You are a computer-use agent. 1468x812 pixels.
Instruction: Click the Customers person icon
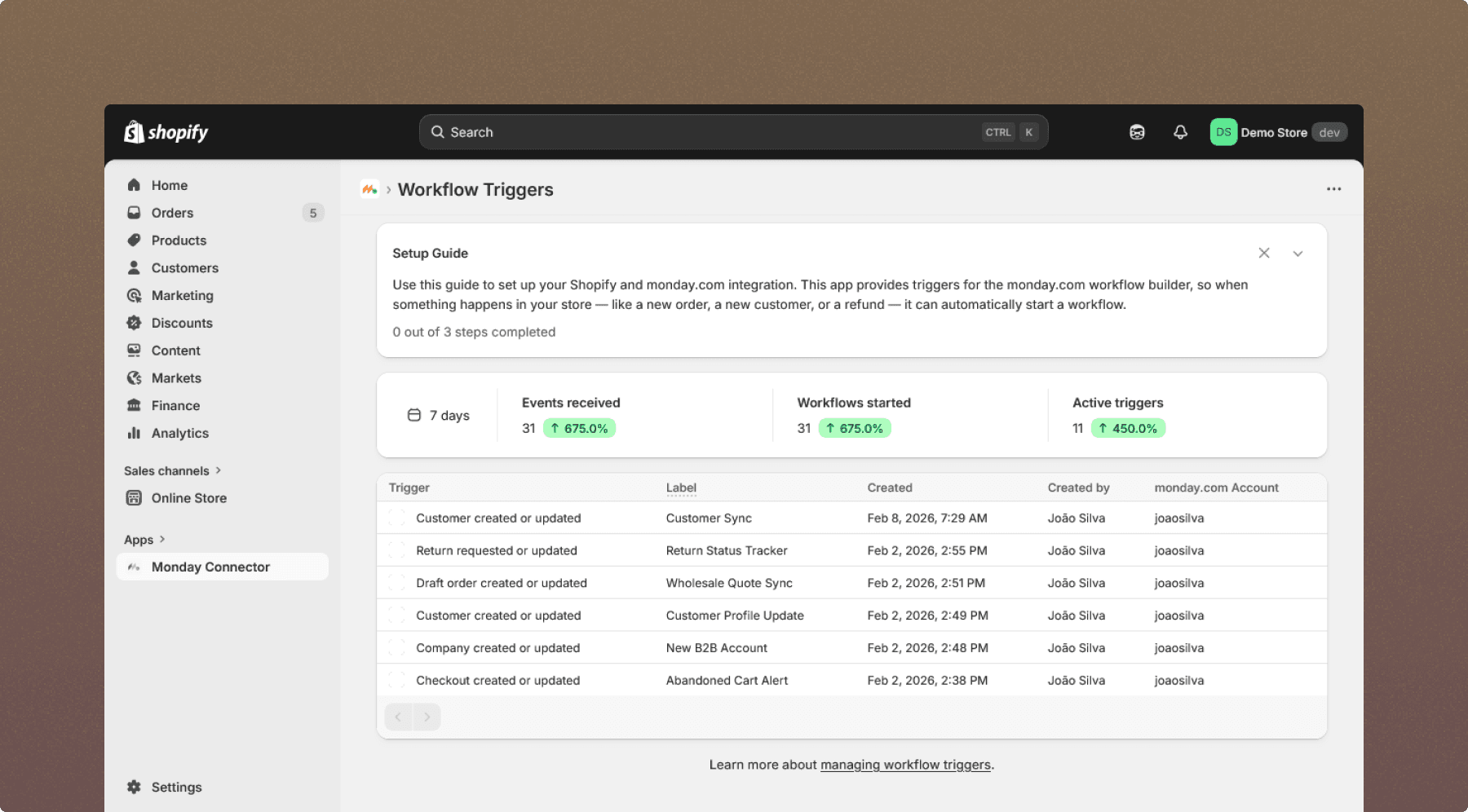point(134,267)
